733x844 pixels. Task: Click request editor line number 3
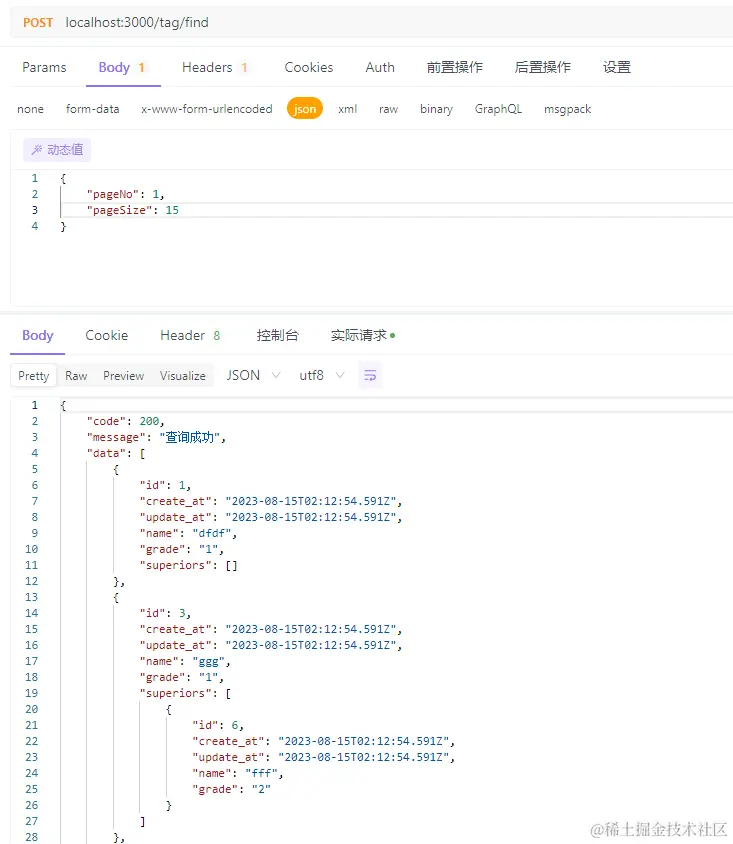pyautogui.click(x=35, y=210)
